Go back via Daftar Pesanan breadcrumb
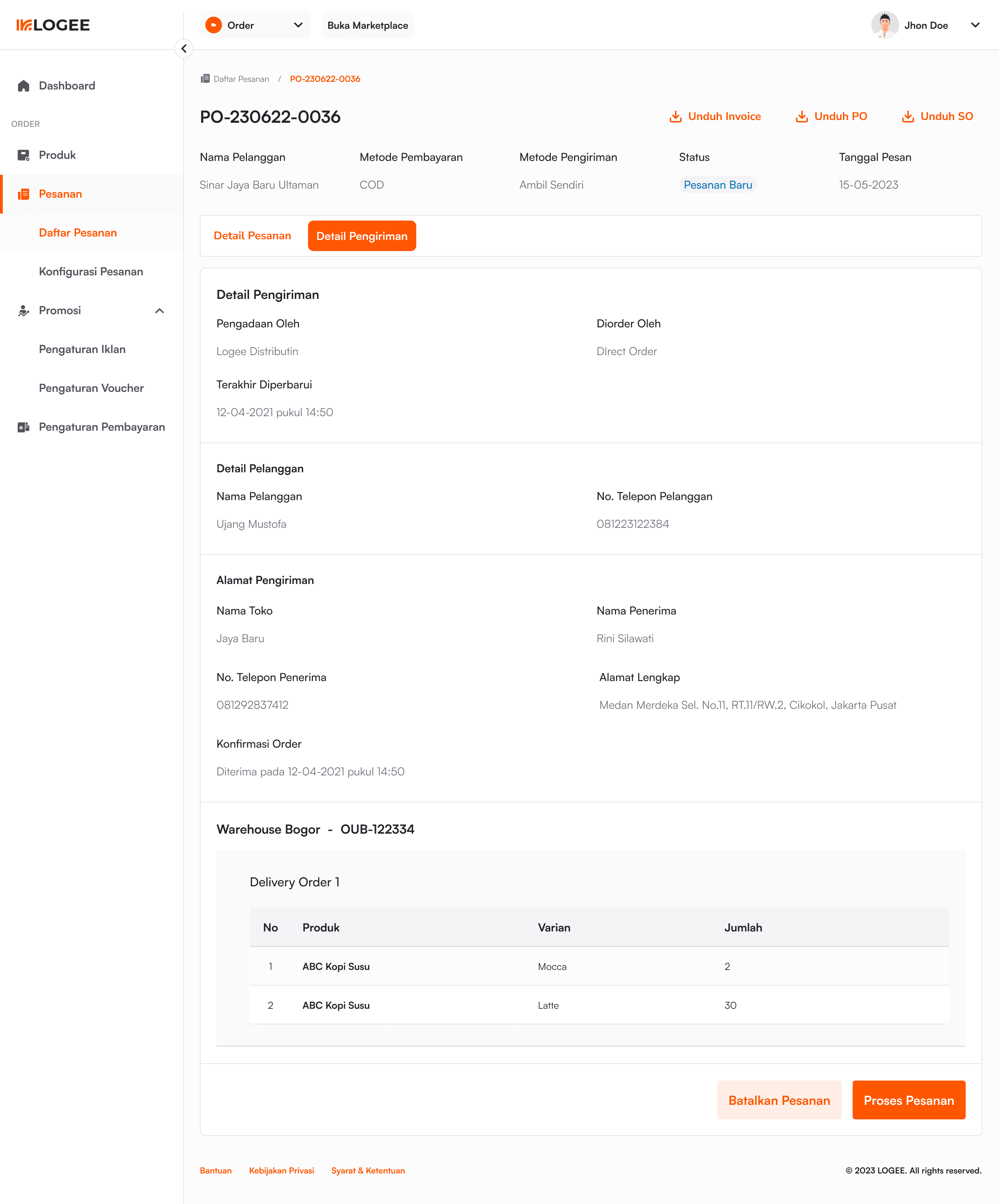This screenshot has width=999, height=1204. coord(241,79)
